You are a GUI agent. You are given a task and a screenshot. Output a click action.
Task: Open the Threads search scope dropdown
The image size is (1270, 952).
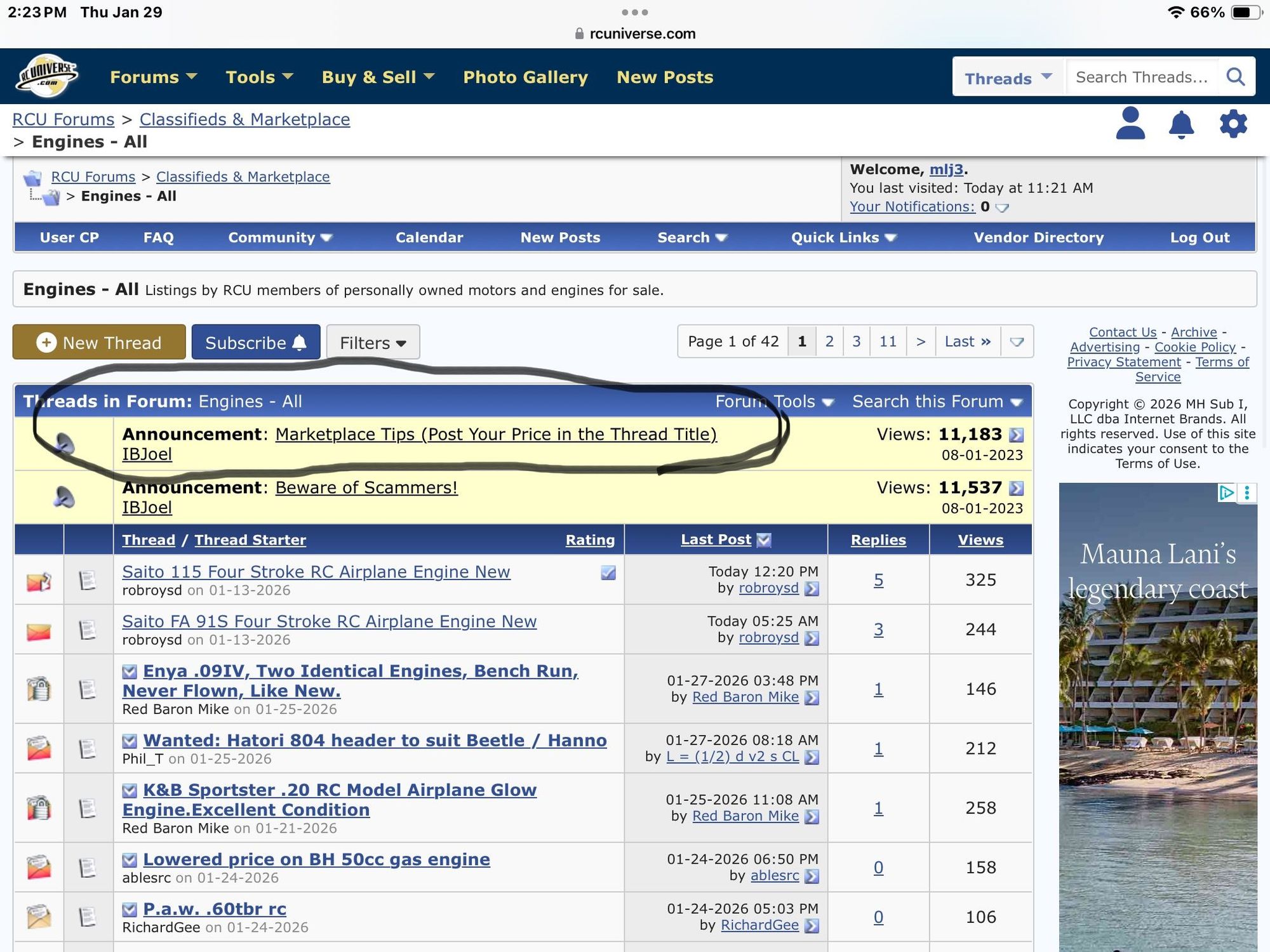[1008, 78]
